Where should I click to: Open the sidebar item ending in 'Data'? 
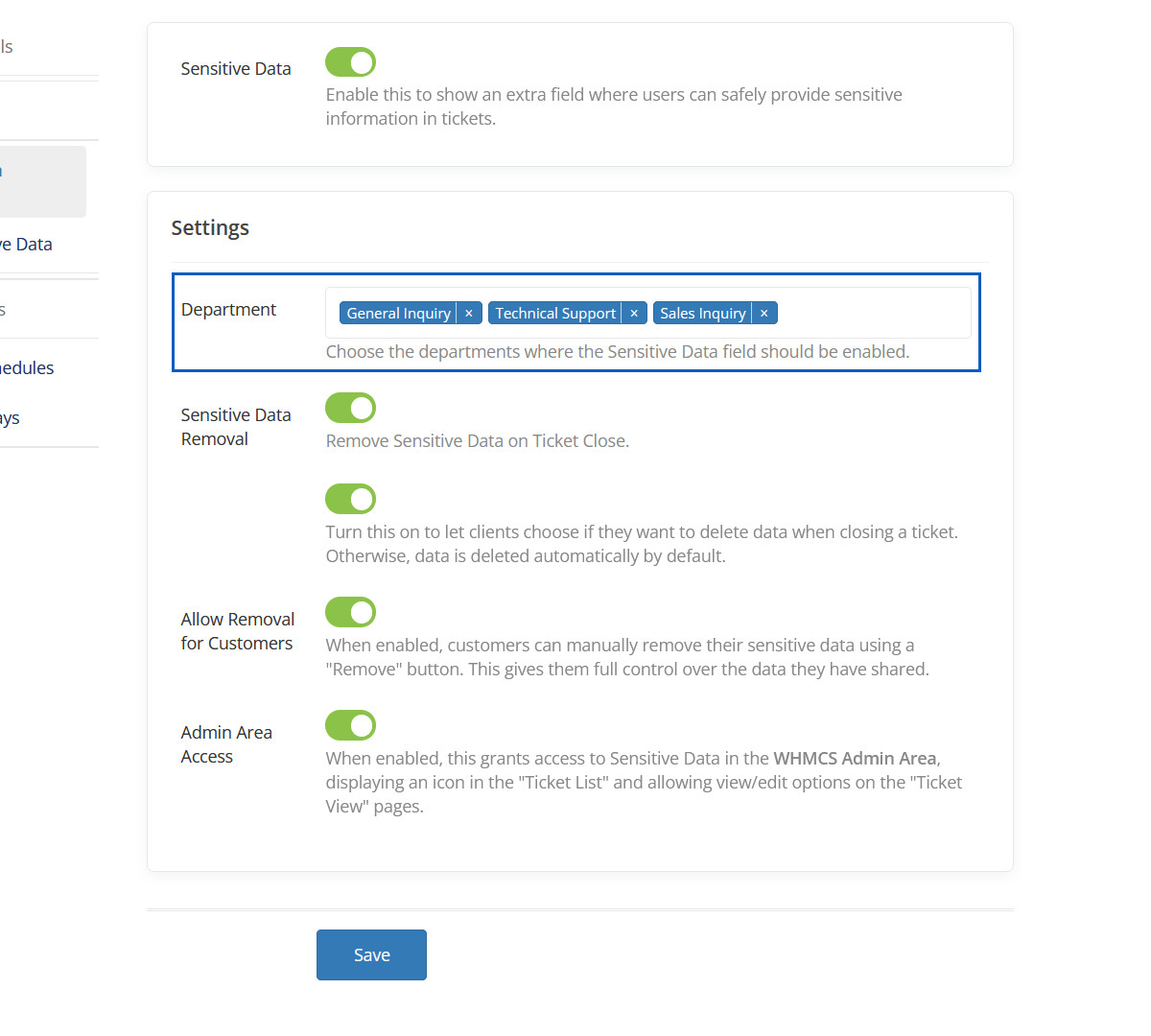pyautogui.click(x=29, y=245)
